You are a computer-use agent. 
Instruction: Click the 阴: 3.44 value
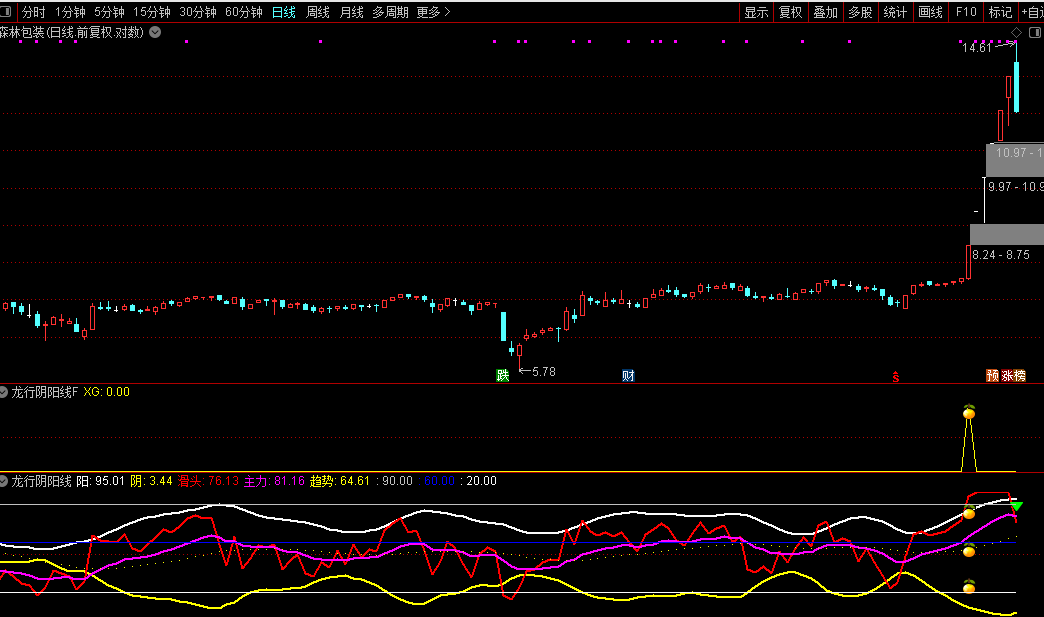(151, 481)
